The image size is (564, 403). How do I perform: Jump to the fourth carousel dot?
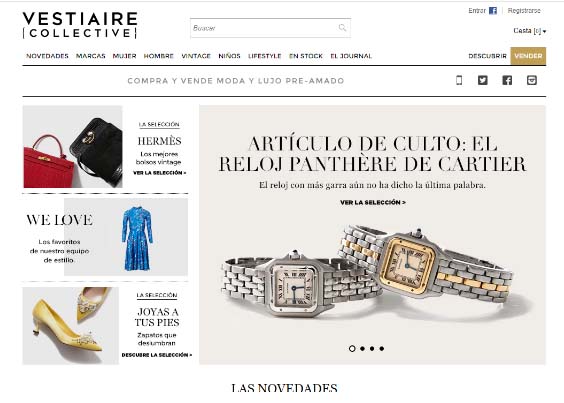(382, 348)
